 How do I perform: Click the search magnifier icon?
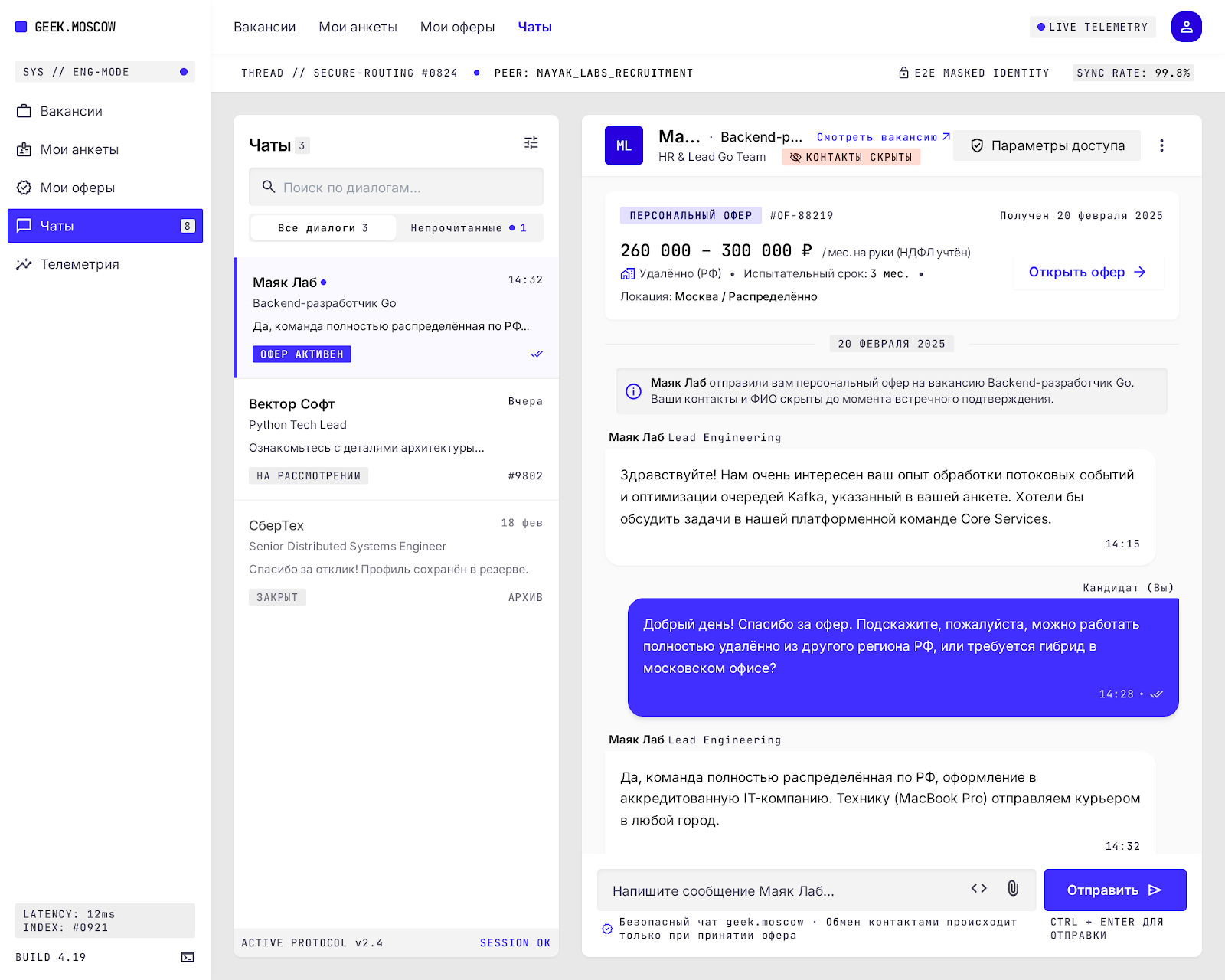269,187
